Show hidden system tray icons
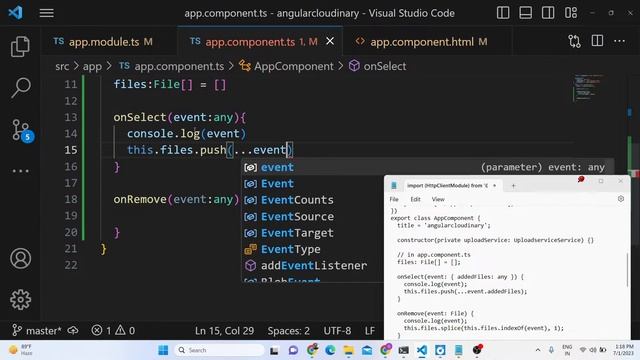The height and width of the screenshot is (360, 640). [538, 350]
